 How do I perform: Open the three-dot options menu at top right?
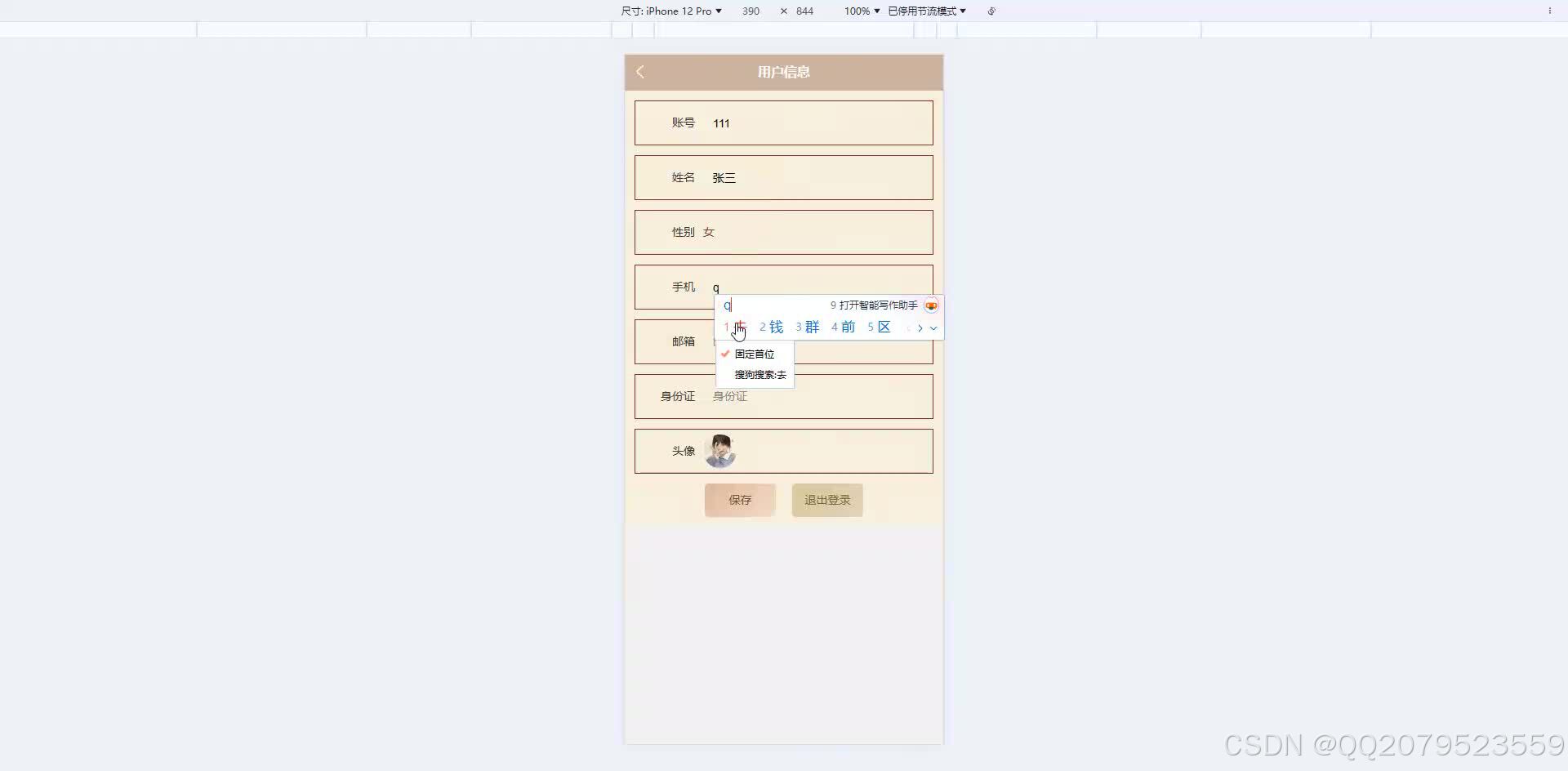click(x=1549, y=10)
